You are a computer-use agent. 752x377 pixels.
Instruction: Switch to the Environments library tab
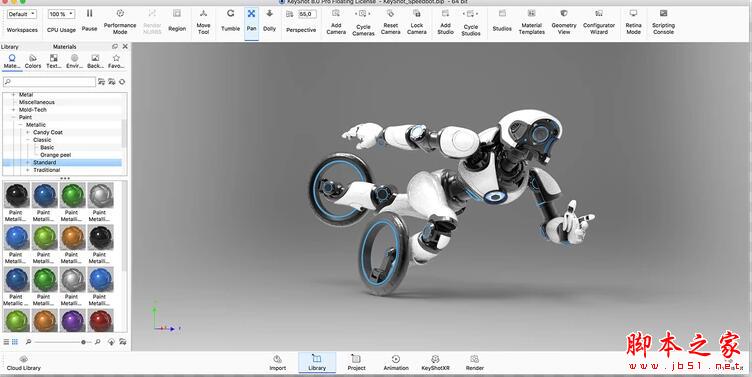(74, 61)
